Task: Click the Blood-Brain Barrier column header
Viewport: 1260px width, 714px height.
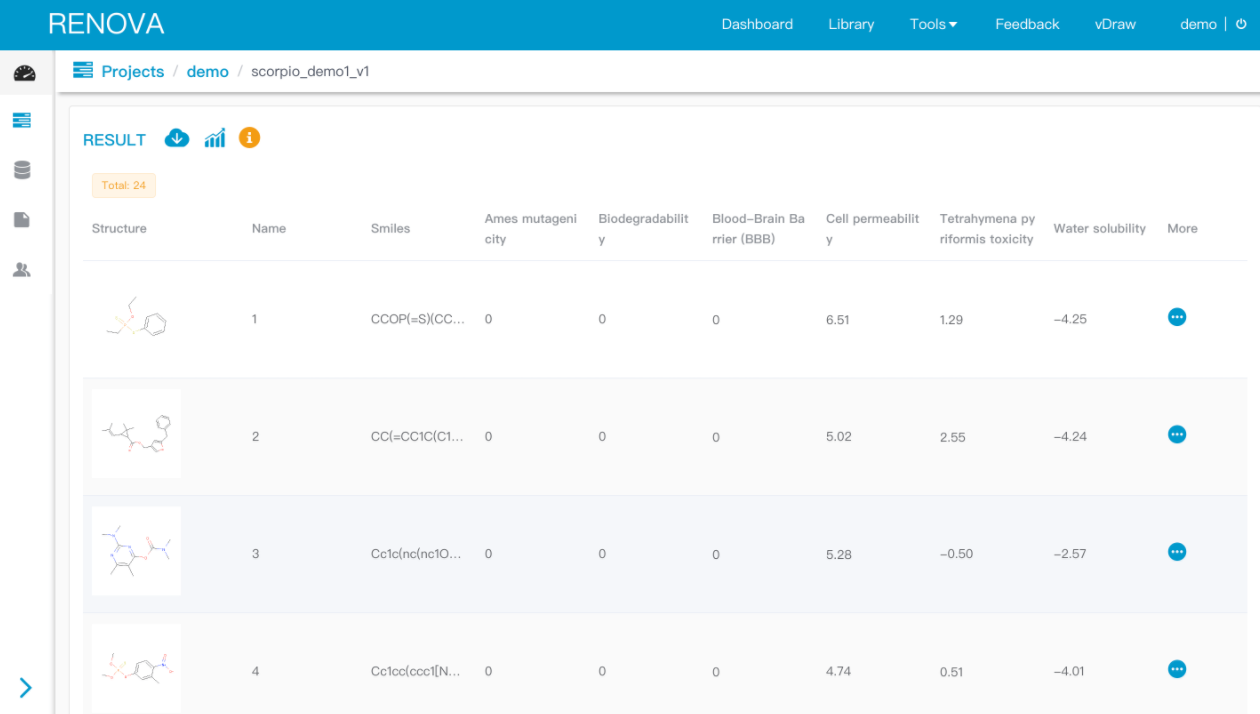Action: [758, 229]
